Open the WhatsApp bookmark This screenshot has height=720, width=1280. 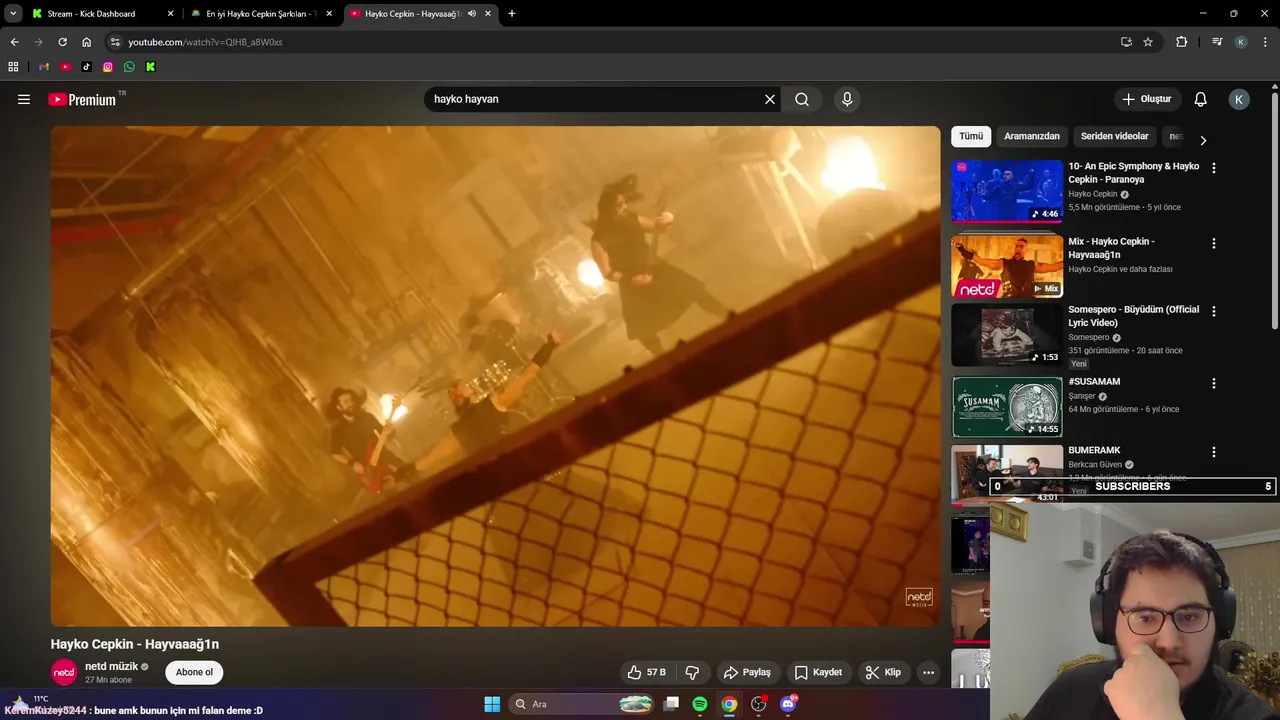tap(129, 67)
